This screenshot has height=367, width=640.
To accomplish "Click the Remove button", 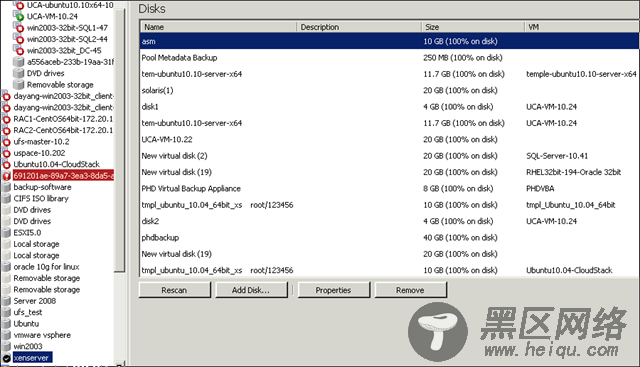I will (x=410, y=290).
